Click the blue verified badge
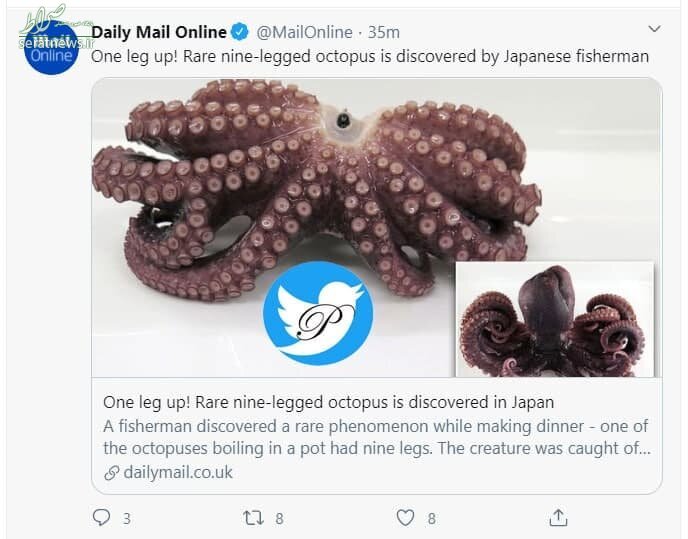Viewport: 688px width, 539px height. (240, 33)
